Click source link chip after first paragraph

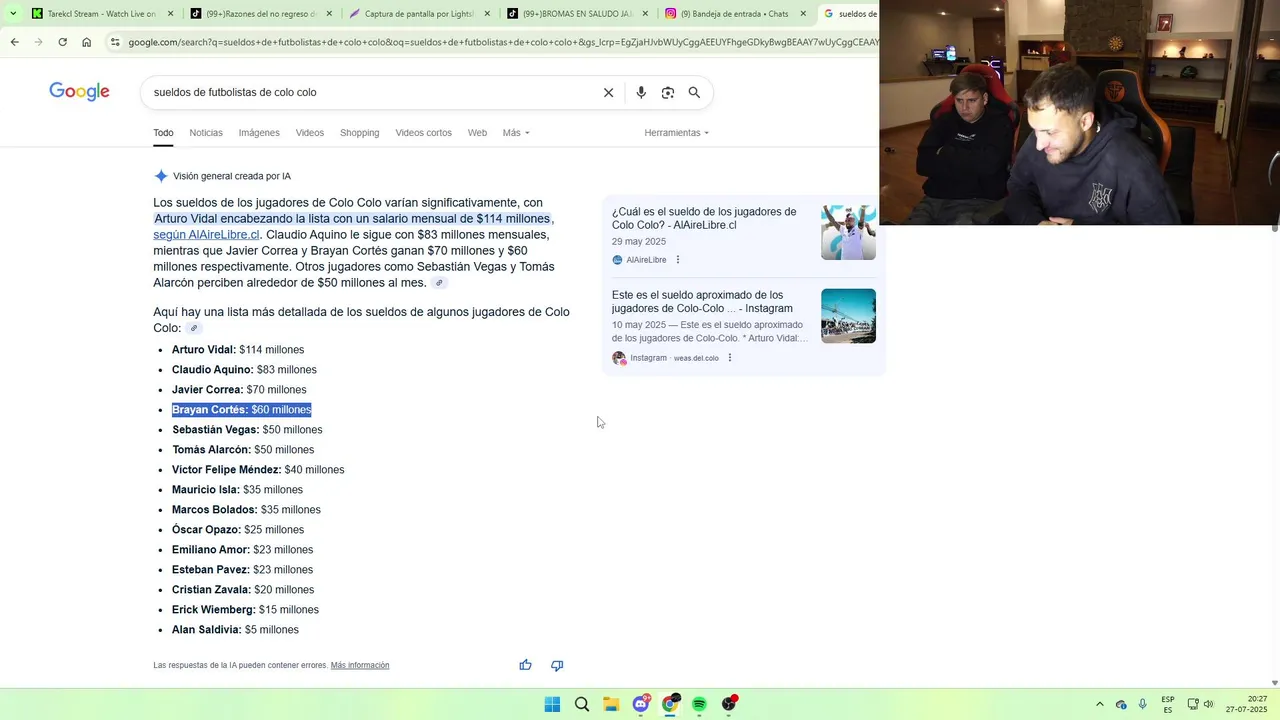[438, 283]
